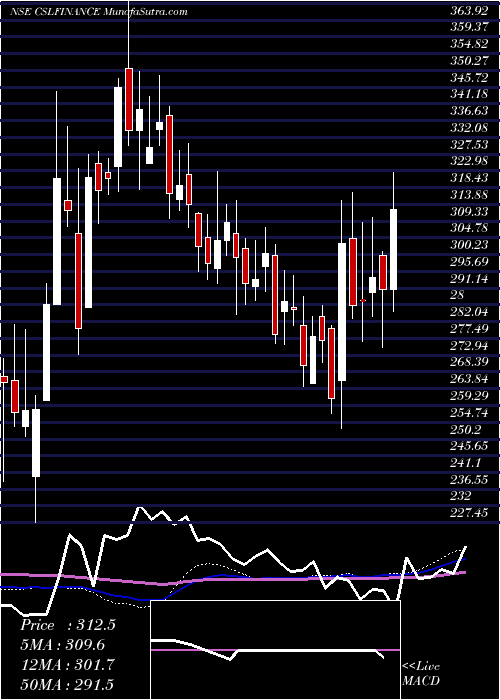
Task: Click the 318.43 price axis label
Action: coord(468,178)
